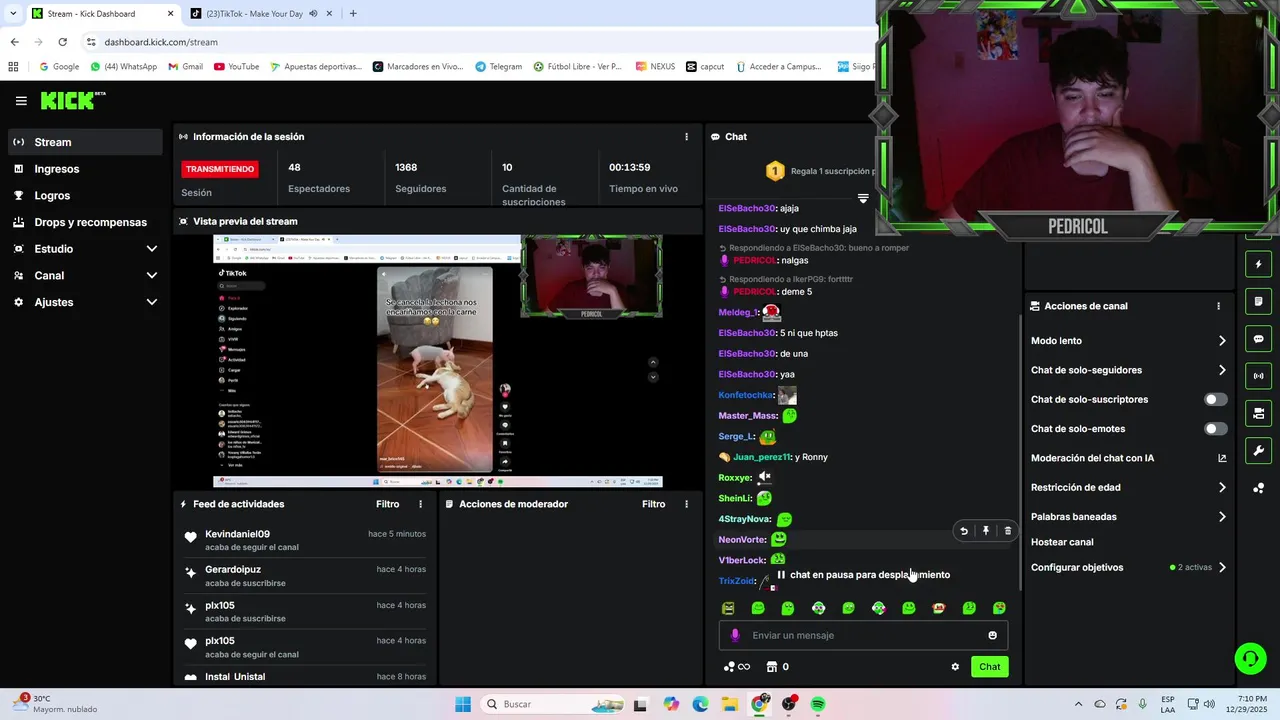Image resolution: width=1280 pixels, height=720 pixels.
Task: Click Filtro in Acciones de moderador
Action: coord(653,504)
